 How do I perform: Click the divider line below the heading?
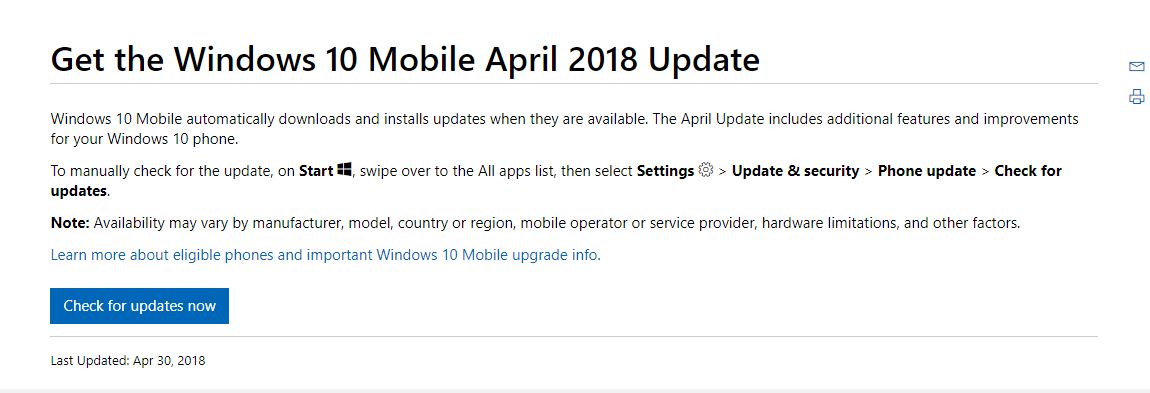574,84
